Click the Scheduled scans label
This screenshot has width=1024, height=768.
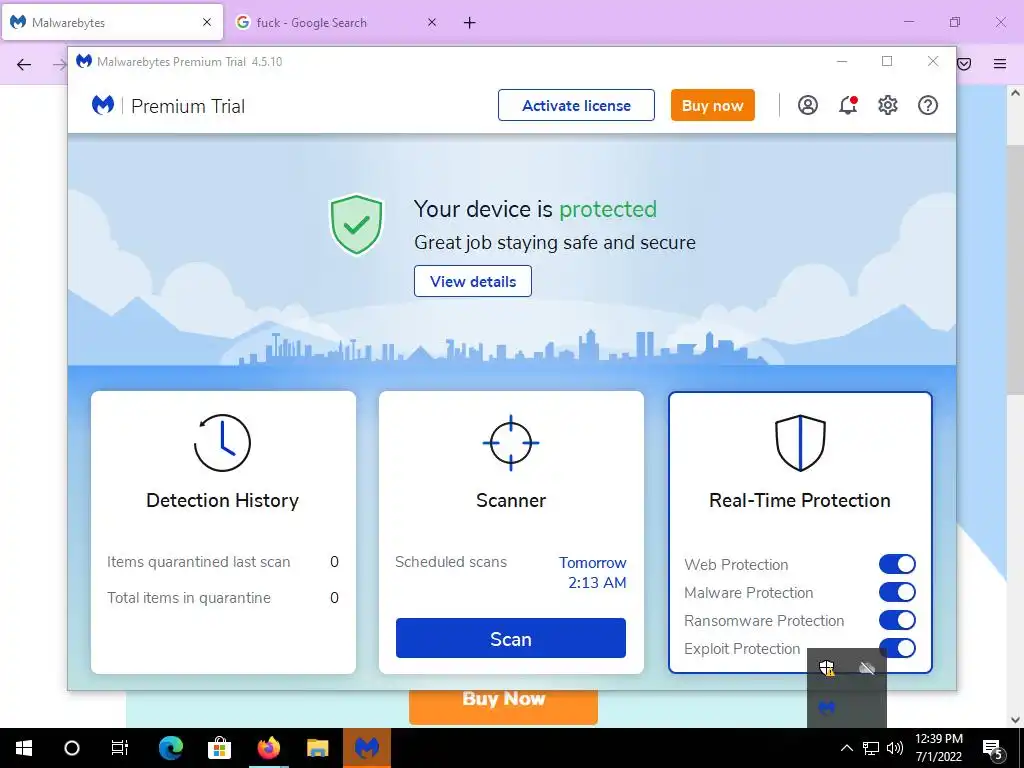click(451, 562)
